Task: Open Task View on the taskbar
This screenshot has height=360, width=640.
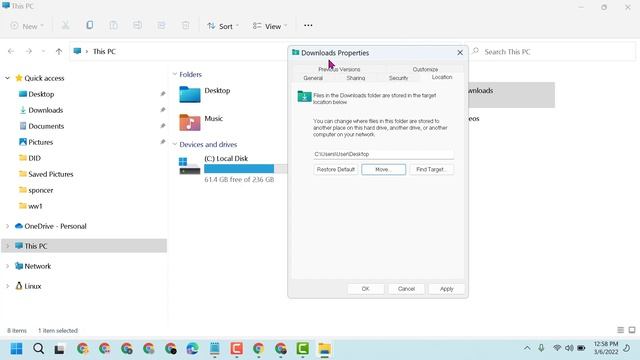Action: click(x=60, y=349)
